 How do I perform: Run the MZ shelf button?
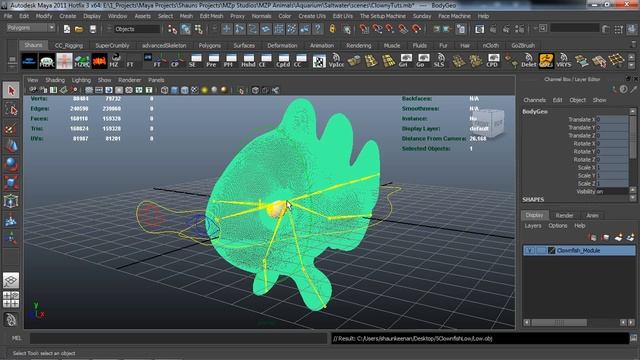tap(115, 60)
